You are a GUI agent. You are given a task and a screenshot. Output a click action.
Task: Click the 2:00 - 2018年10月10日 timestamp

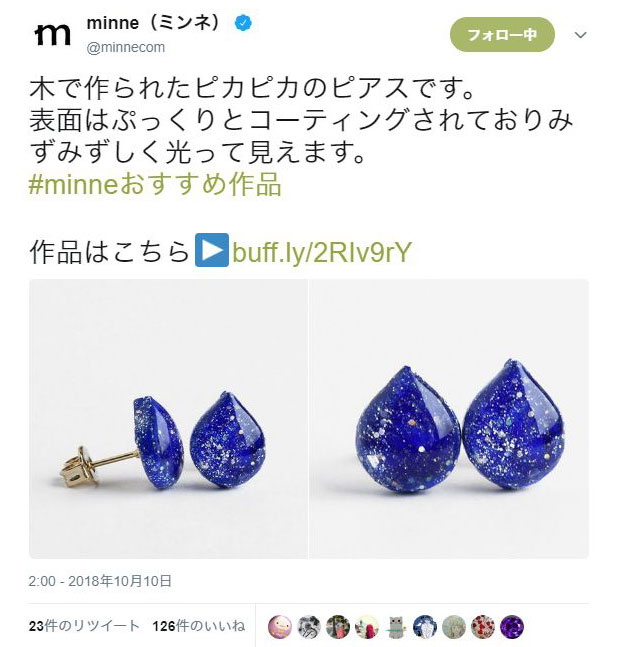100,581
